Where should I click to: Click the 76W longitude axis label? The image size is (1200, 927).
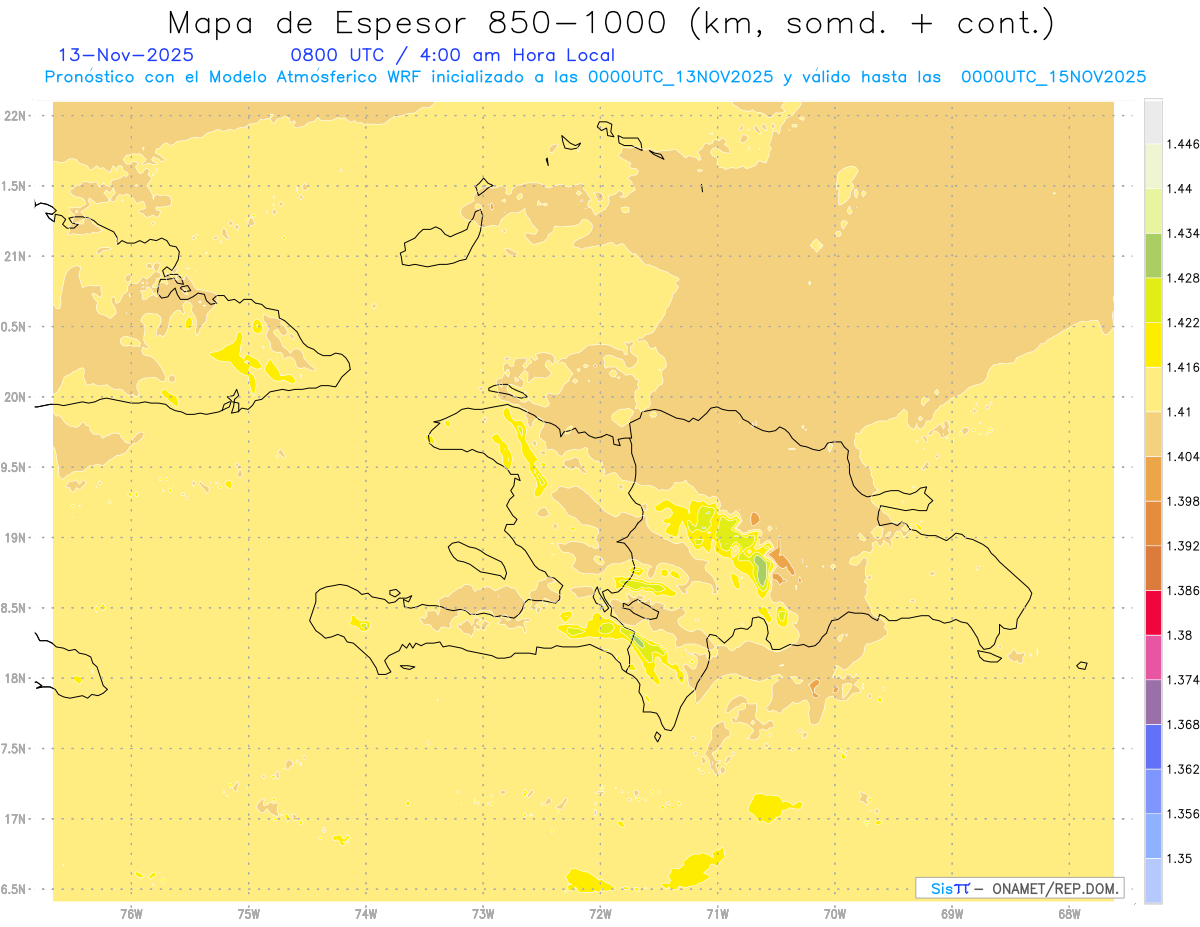[x=131, y=914]
